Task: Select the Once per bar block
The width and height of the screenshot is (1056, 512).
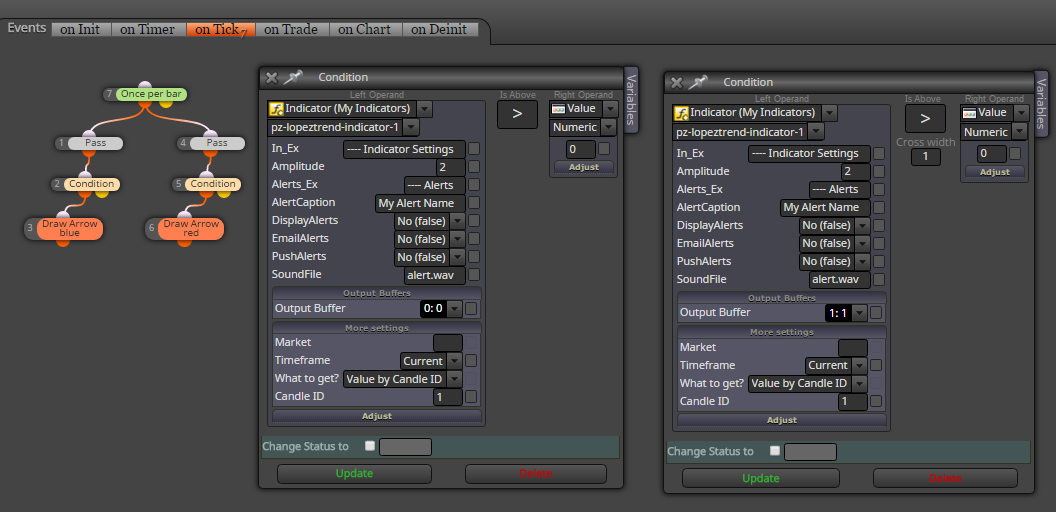Action: tap(151, 94)
